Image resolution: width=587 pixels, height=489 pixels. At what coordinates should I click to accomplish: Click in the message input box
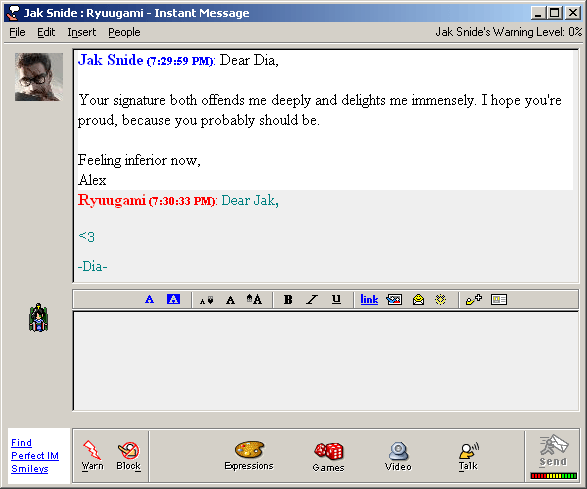(x=326, y=361)
